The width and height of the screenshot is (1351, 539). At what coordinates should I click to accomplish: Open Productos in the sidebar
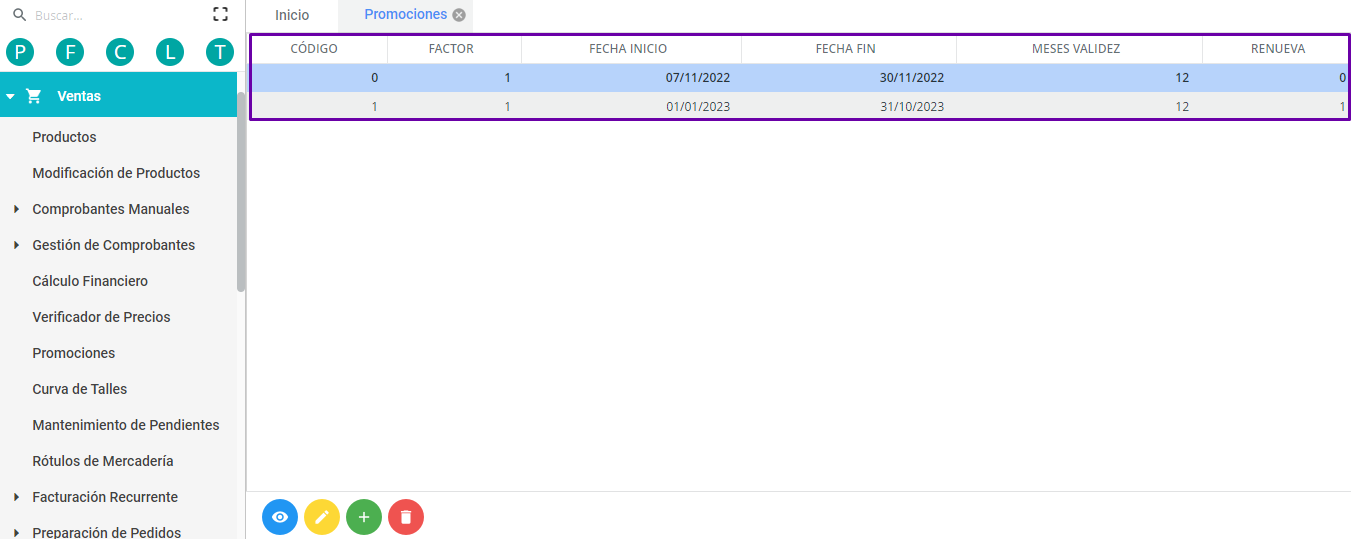64,137
